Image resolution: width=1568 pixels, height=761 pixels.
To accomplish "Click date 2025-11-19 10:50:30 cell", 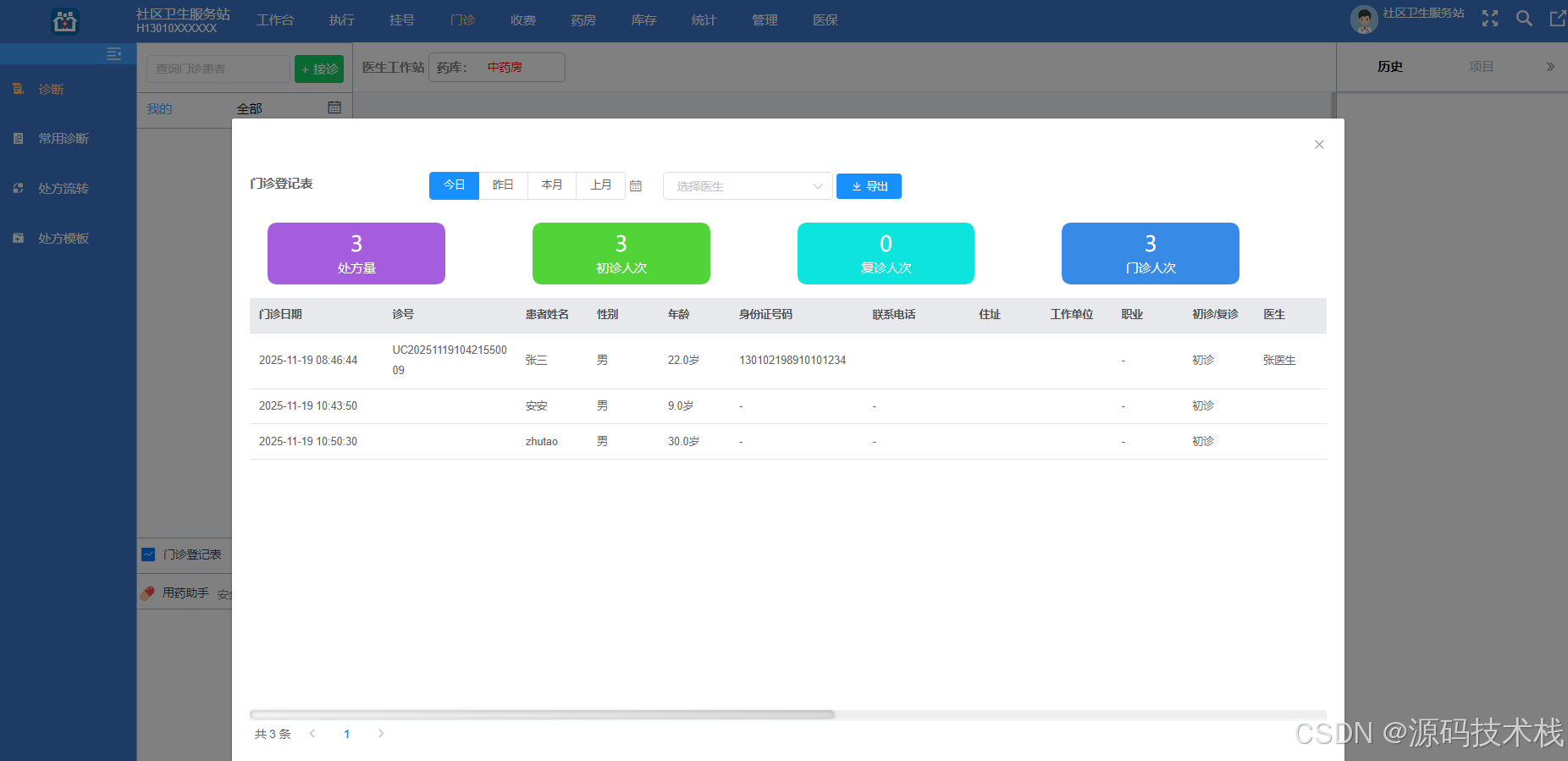I will [x=308, y=442].
